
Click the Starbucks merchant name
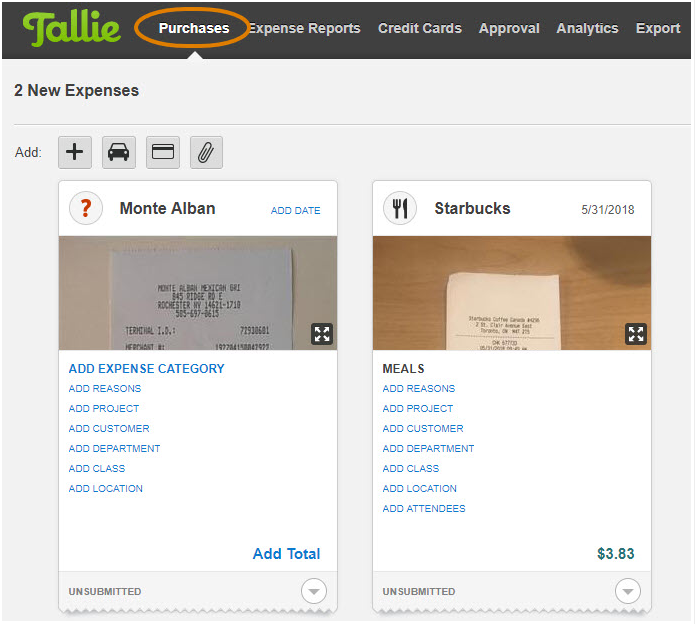(472, 208)
